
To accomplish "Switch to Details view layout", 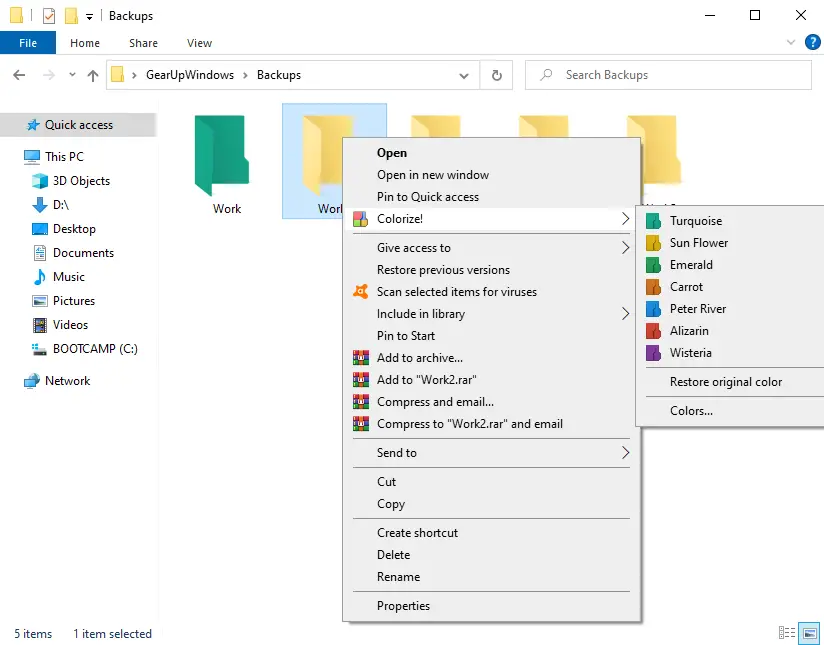I will [787, 632].
